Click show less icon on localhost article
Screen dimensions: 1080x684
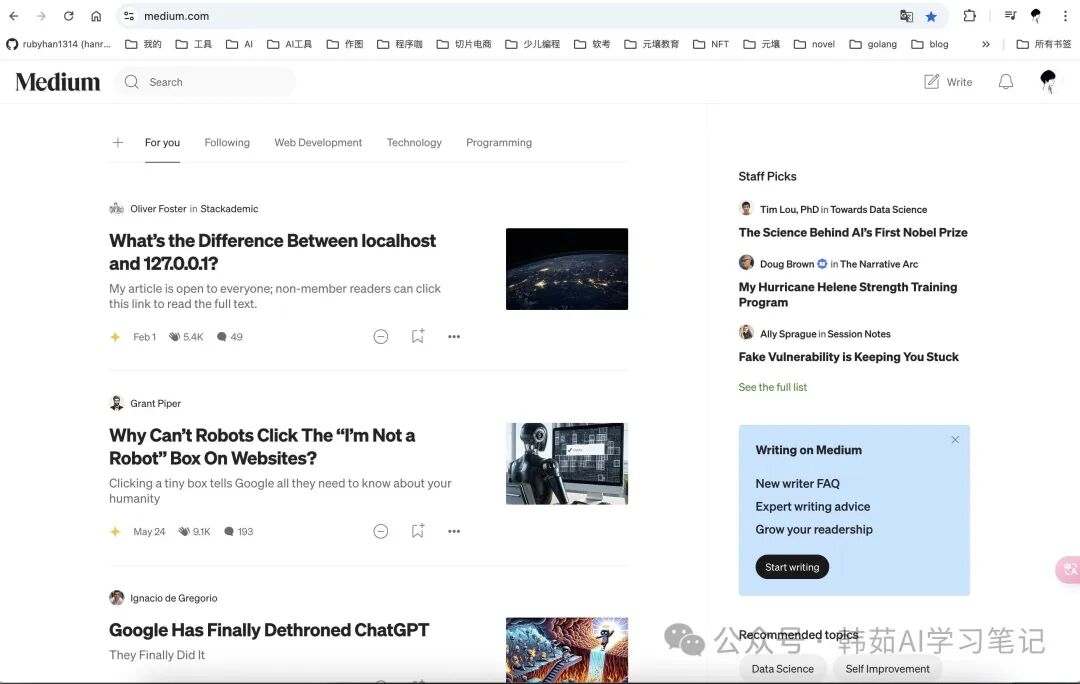(381, 337)
